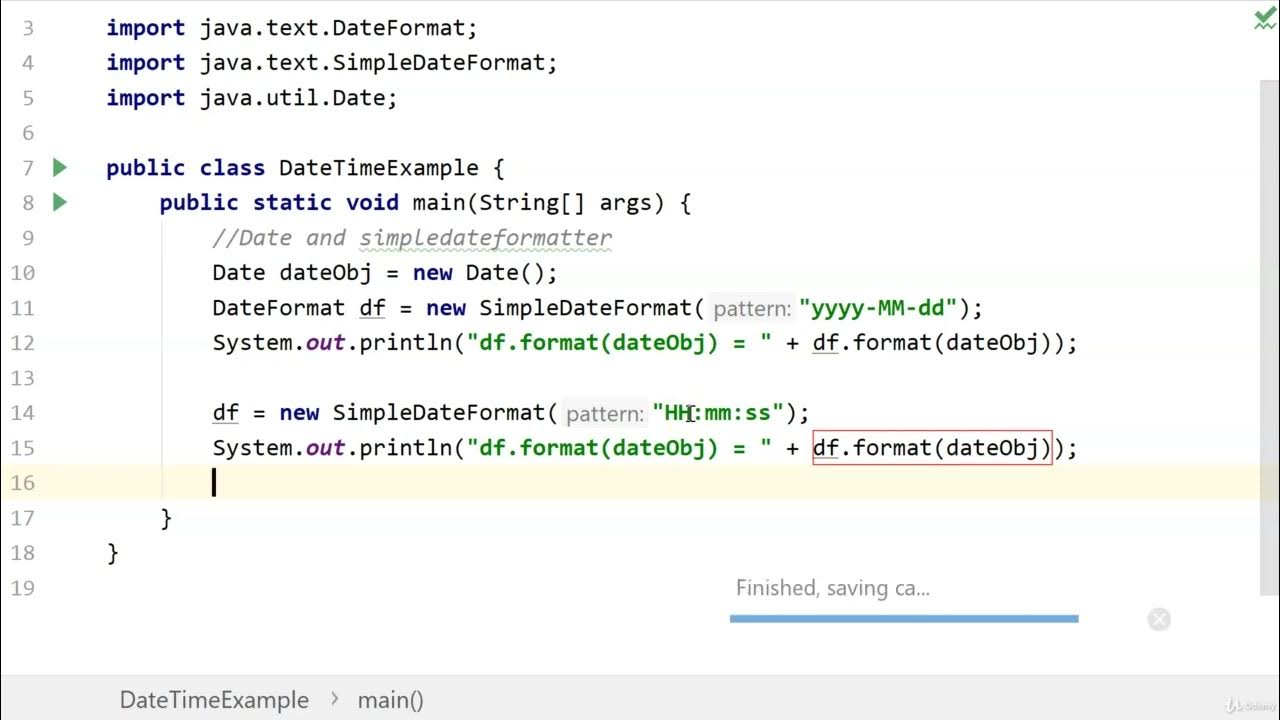Viewport: 1280px width, 720px height.
Task: Click the closing brace on line 17
Action: click(166, 518)
